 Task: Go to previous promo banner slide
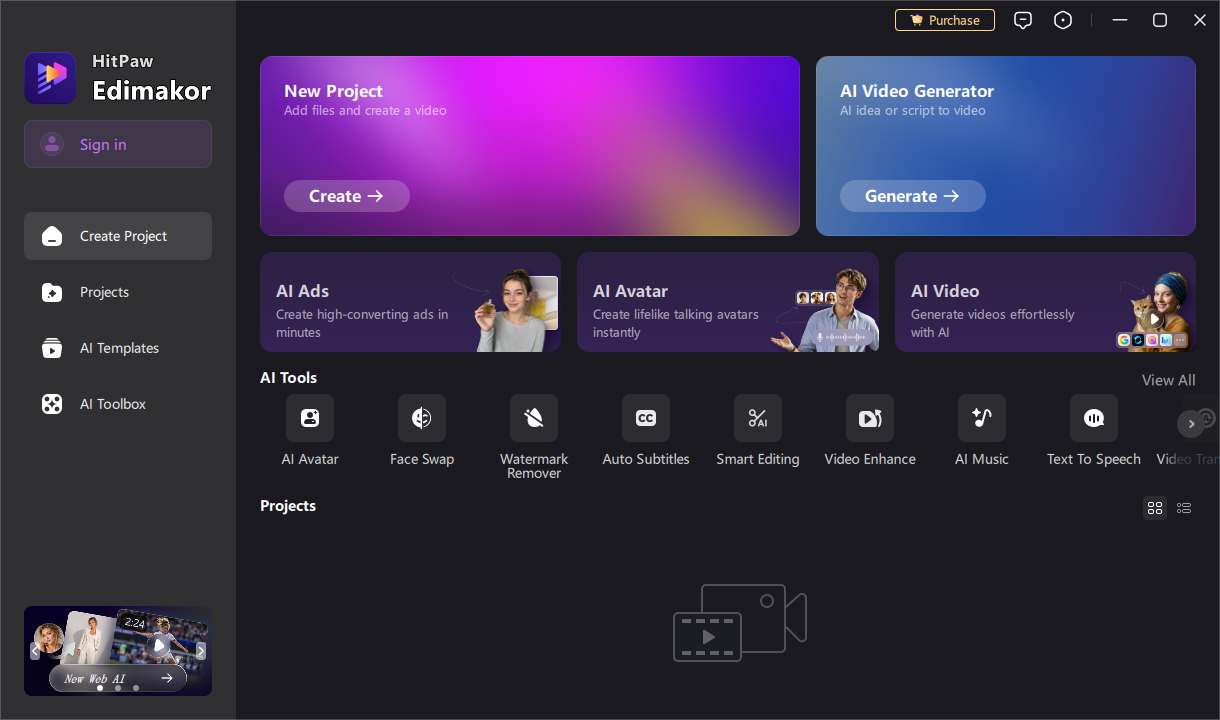(x=35, y=651)
